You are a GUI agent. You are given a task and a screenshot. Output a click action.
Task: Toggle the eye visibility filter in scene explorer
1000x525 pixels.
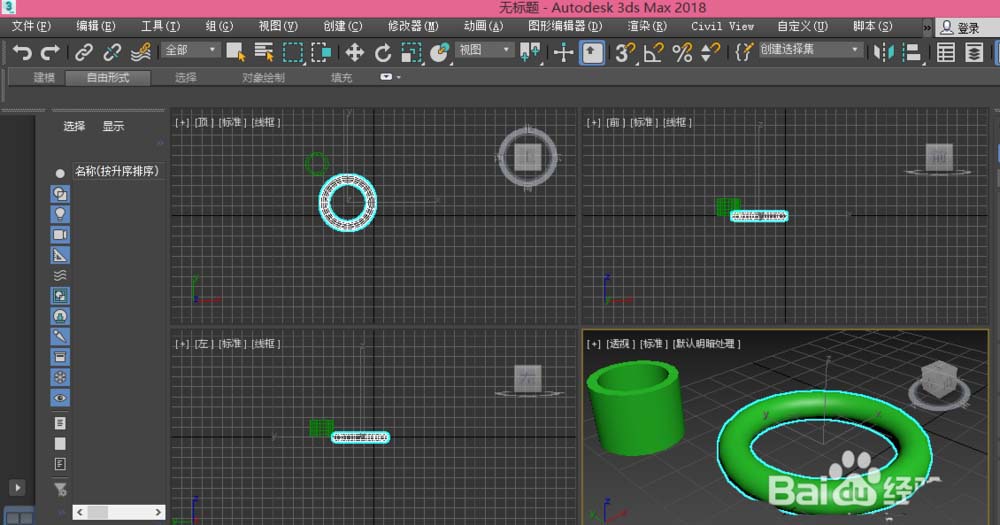tap(60, 398)
